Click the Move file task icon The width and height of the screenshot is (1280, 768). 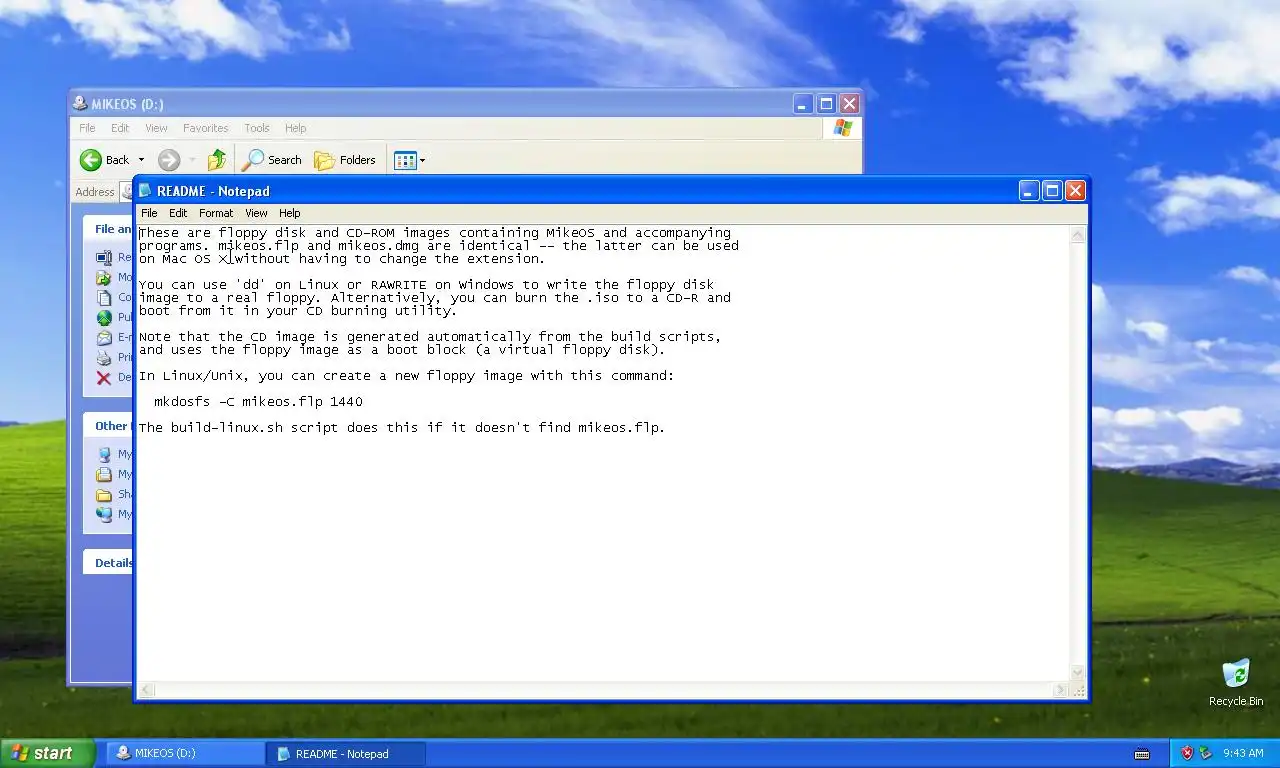coord(104,277)
